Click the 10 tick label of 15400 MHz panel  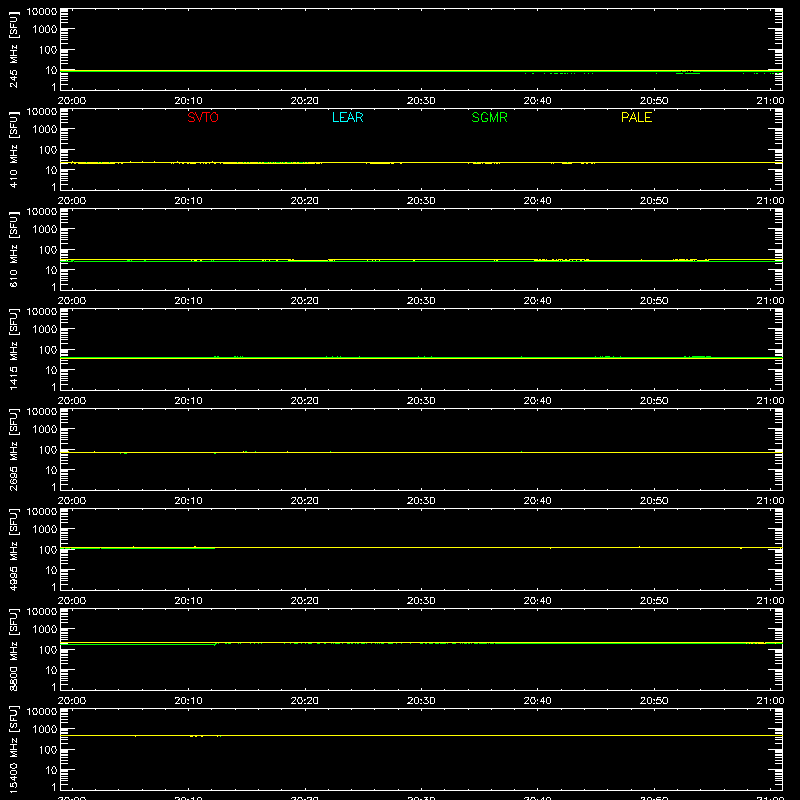(x=51, y=770)
